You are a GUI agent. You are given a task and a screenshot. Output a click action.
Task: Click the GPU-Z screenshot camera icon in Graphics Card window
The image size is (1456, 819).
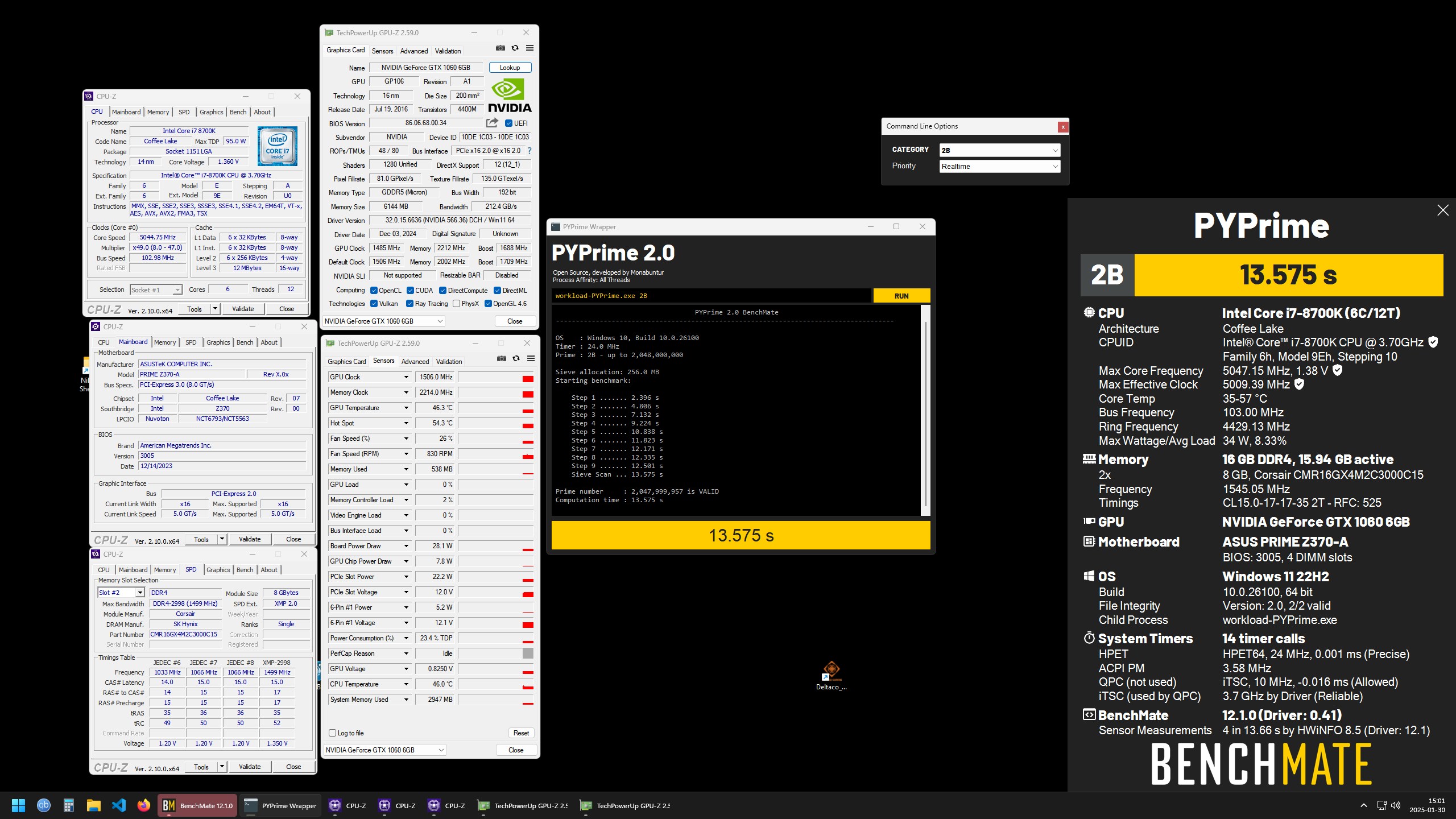click(500, 48)
